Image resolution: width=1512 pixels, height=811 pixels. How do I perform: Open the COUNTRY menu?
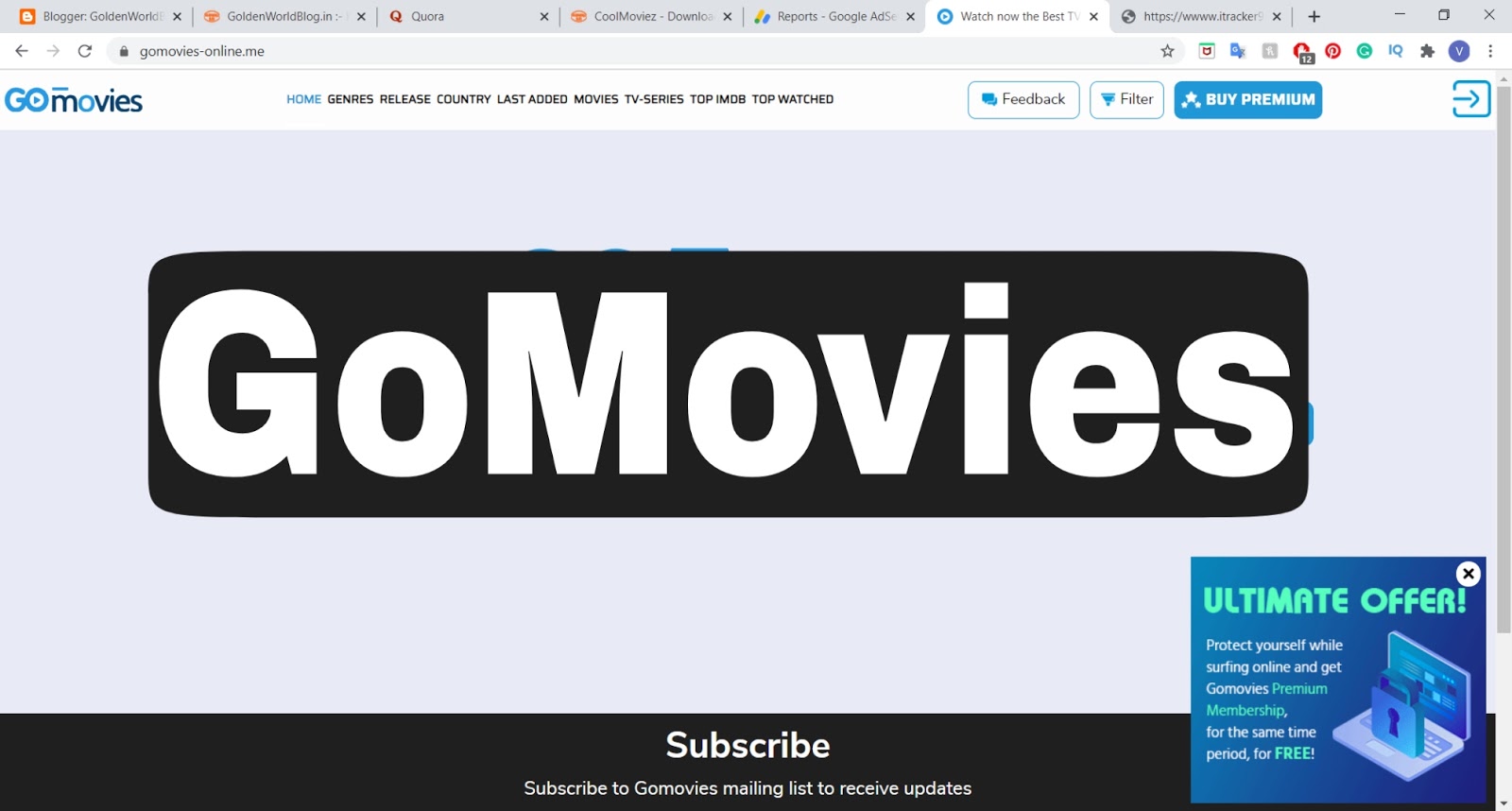tap(463, 99)
